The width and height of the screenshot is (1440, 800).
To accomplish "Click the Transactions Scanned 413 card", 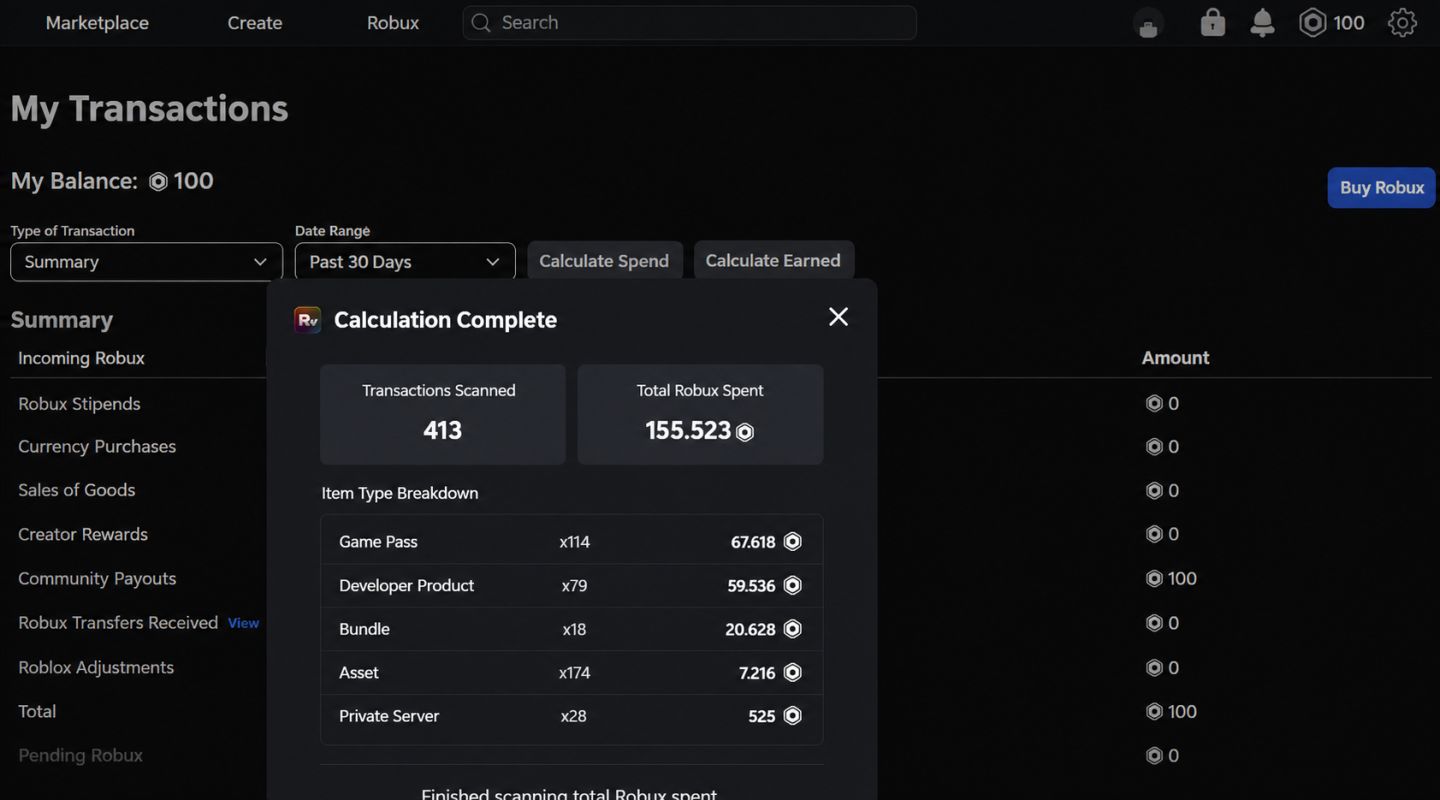I will [443, 414].
